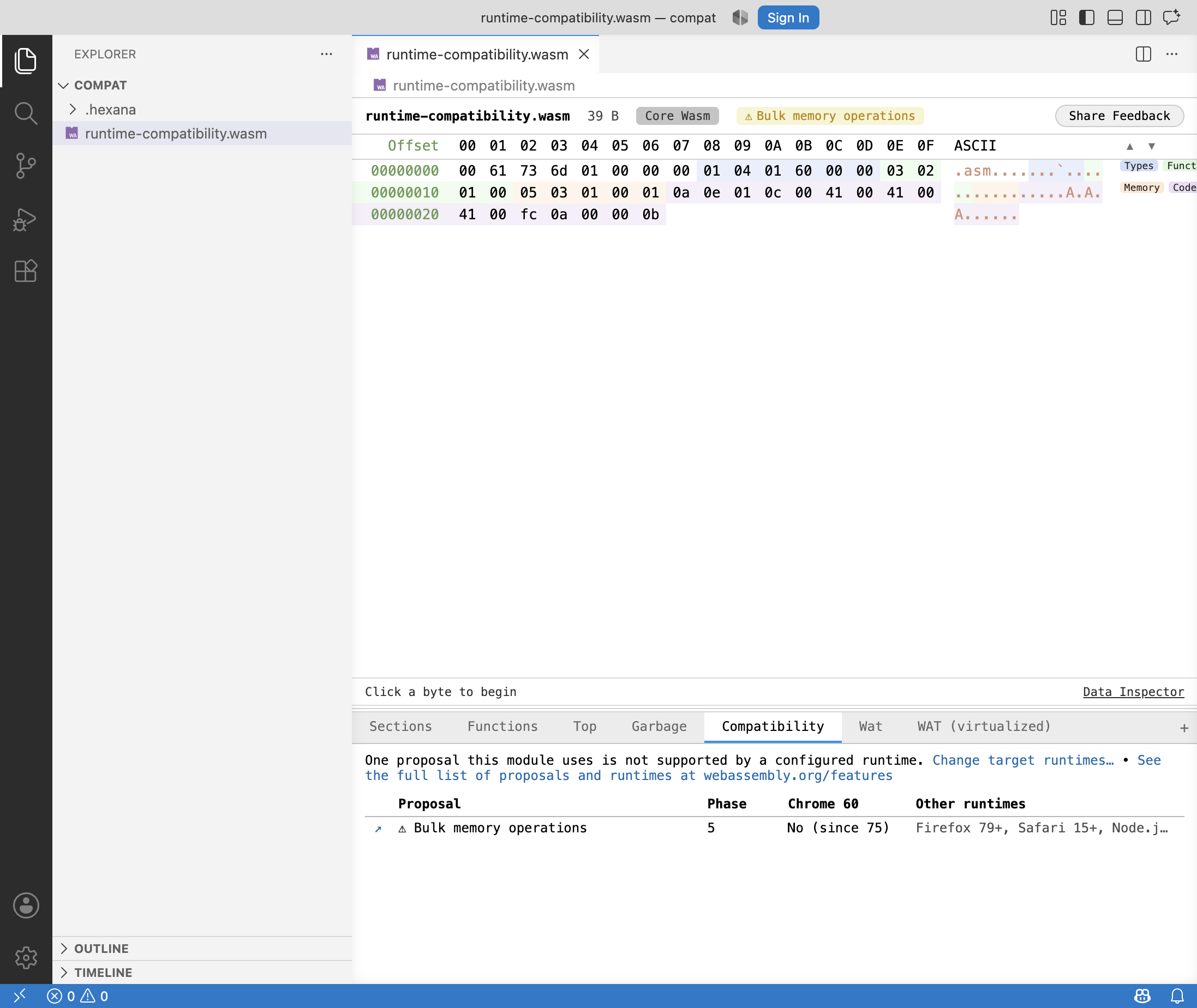Viewport: 1197px width, 1008px height.
Task: Click the errors and warnings status indicator
Action: click(x=77, y=996)
